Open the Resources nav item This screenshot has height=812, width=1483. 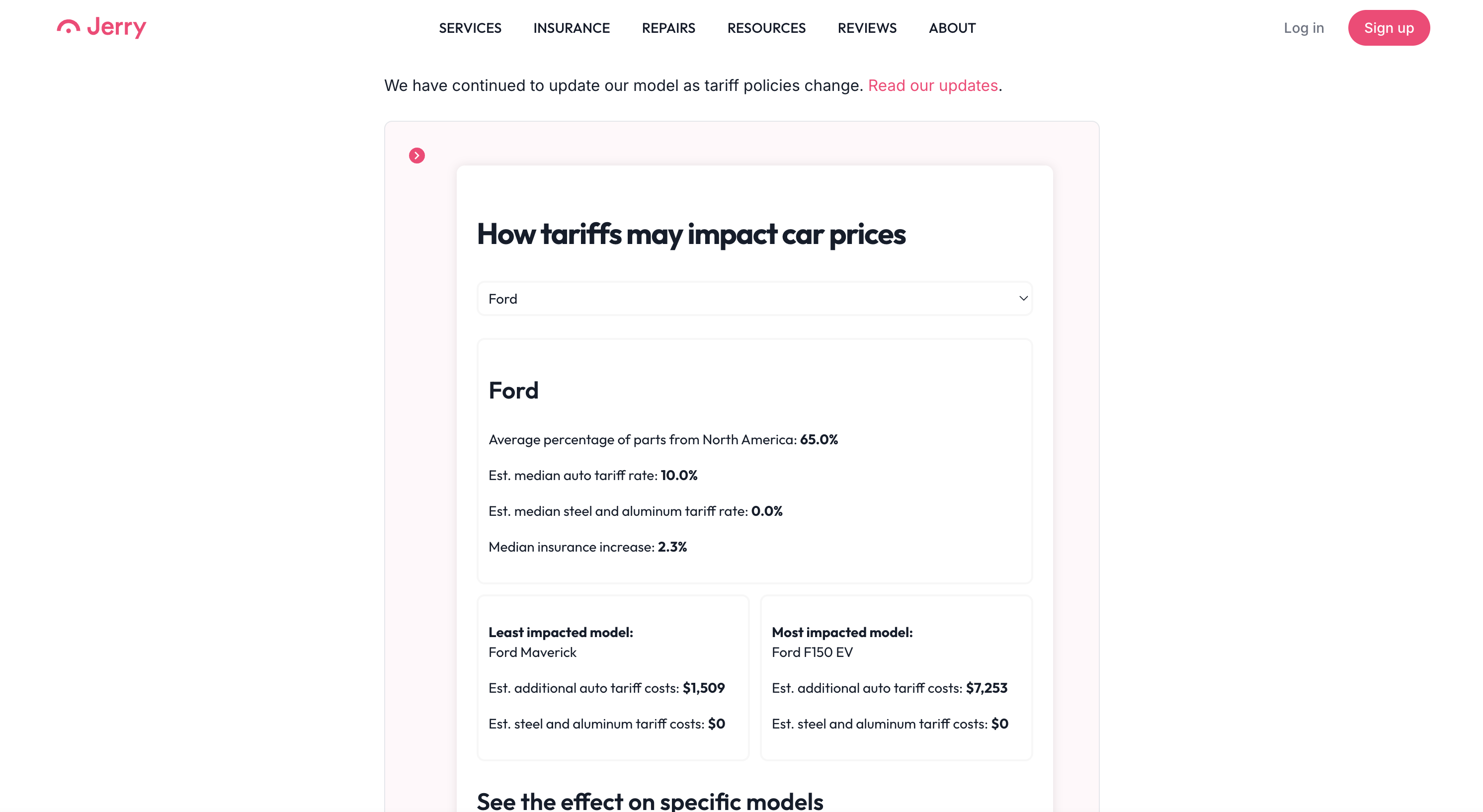(766, 28)
